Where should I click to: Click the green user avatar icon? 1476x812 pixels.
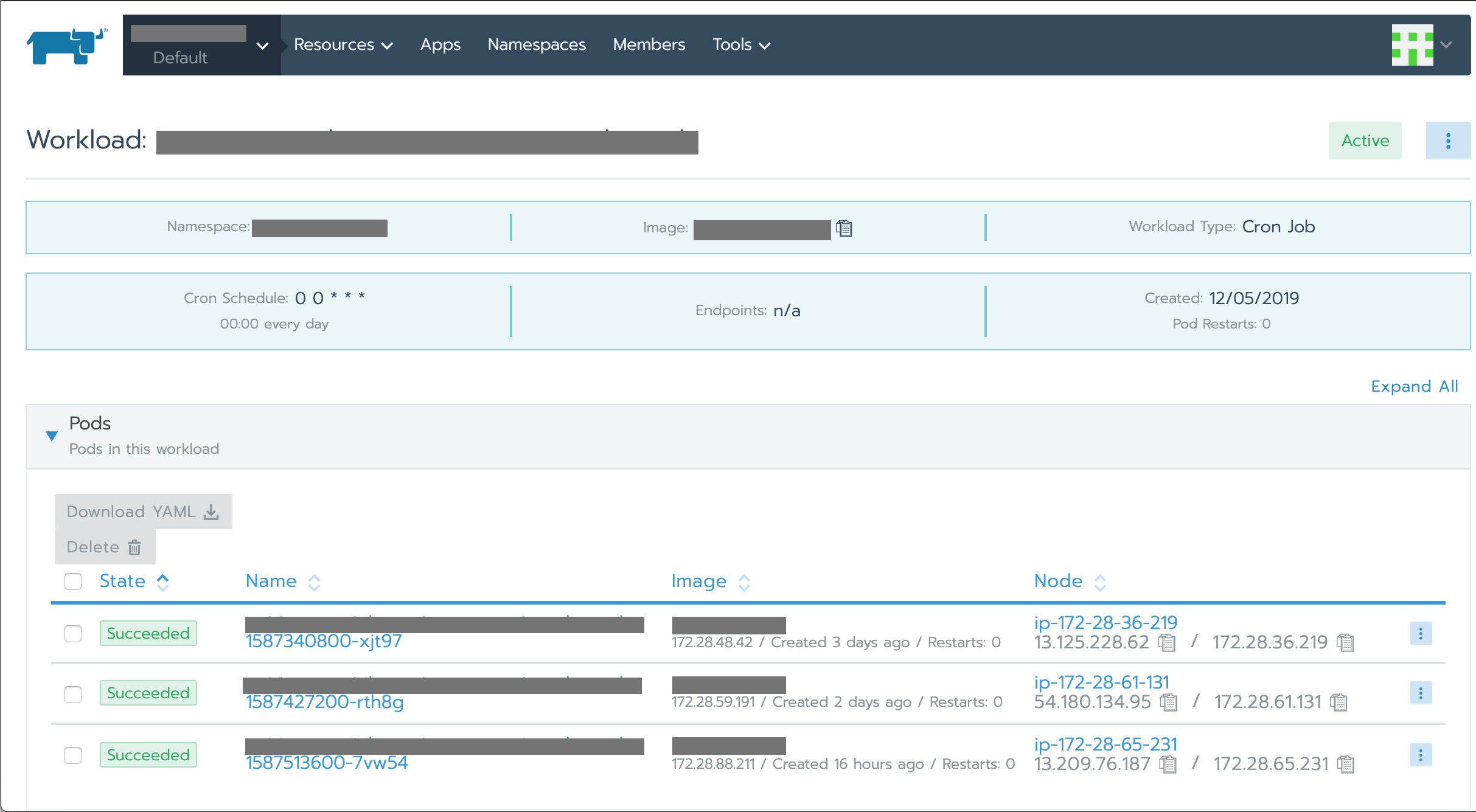coord(1413,45)
